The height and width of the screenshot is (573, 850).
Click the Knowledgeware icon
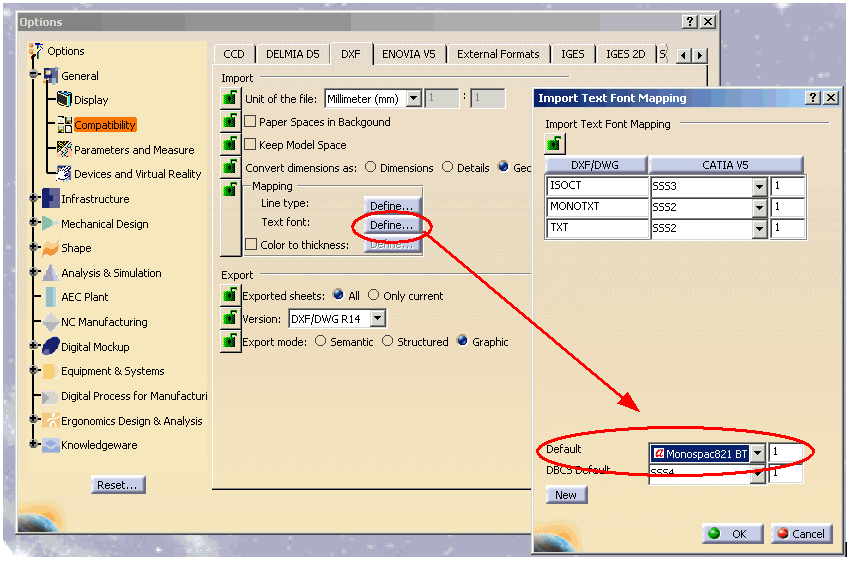tap(51, 445)
